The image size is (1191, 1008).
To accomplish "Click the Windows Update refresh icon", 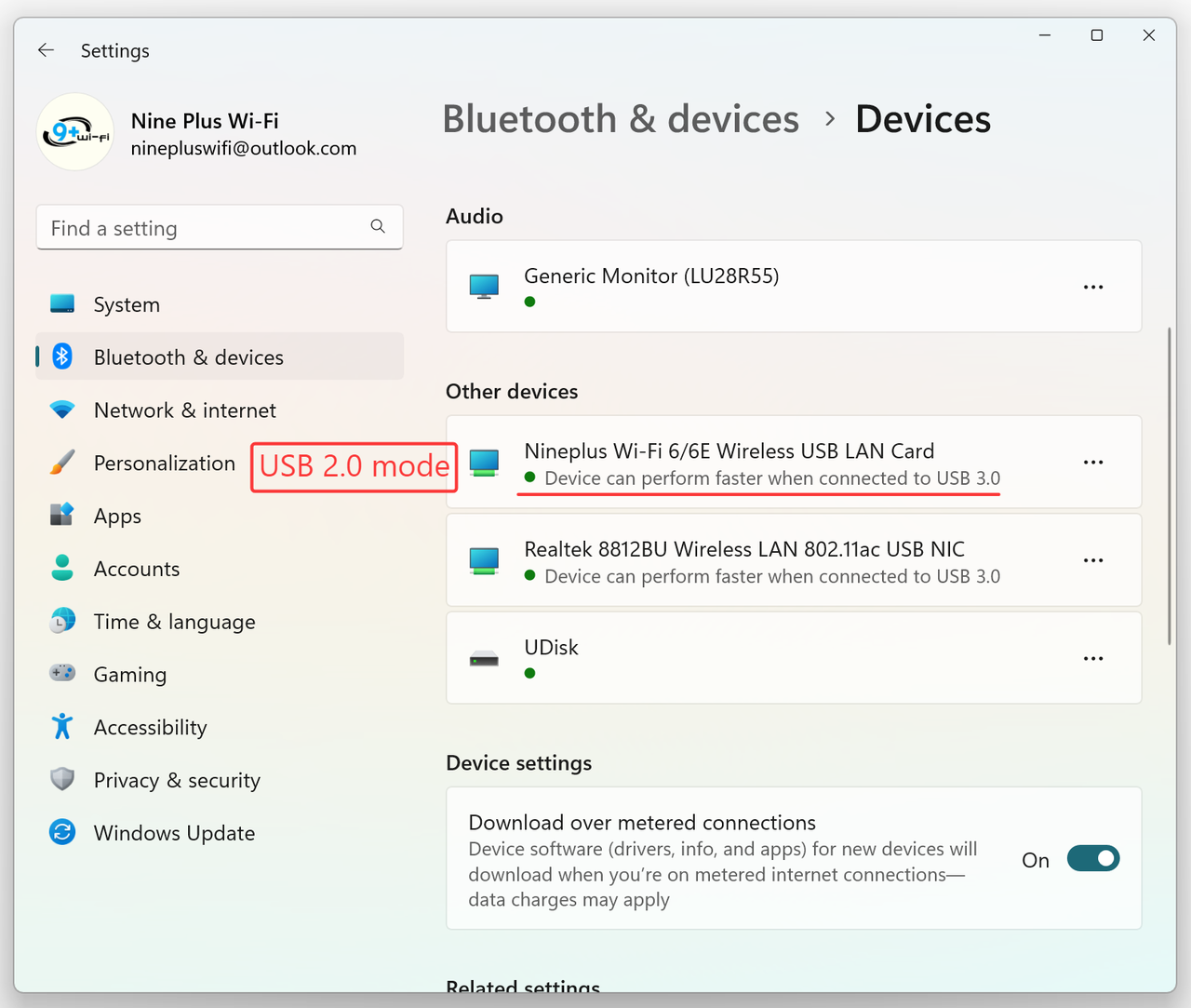I will 62,832.
